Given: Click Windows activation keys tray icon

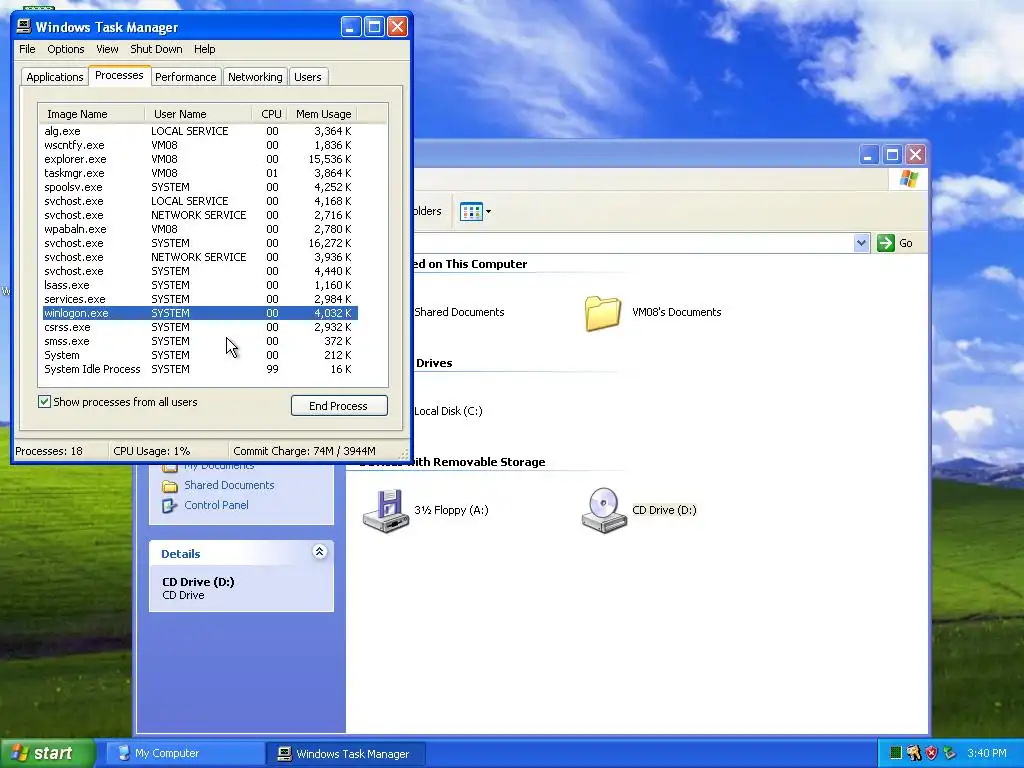Looking at the screenshot, I should tap(914, 753).
